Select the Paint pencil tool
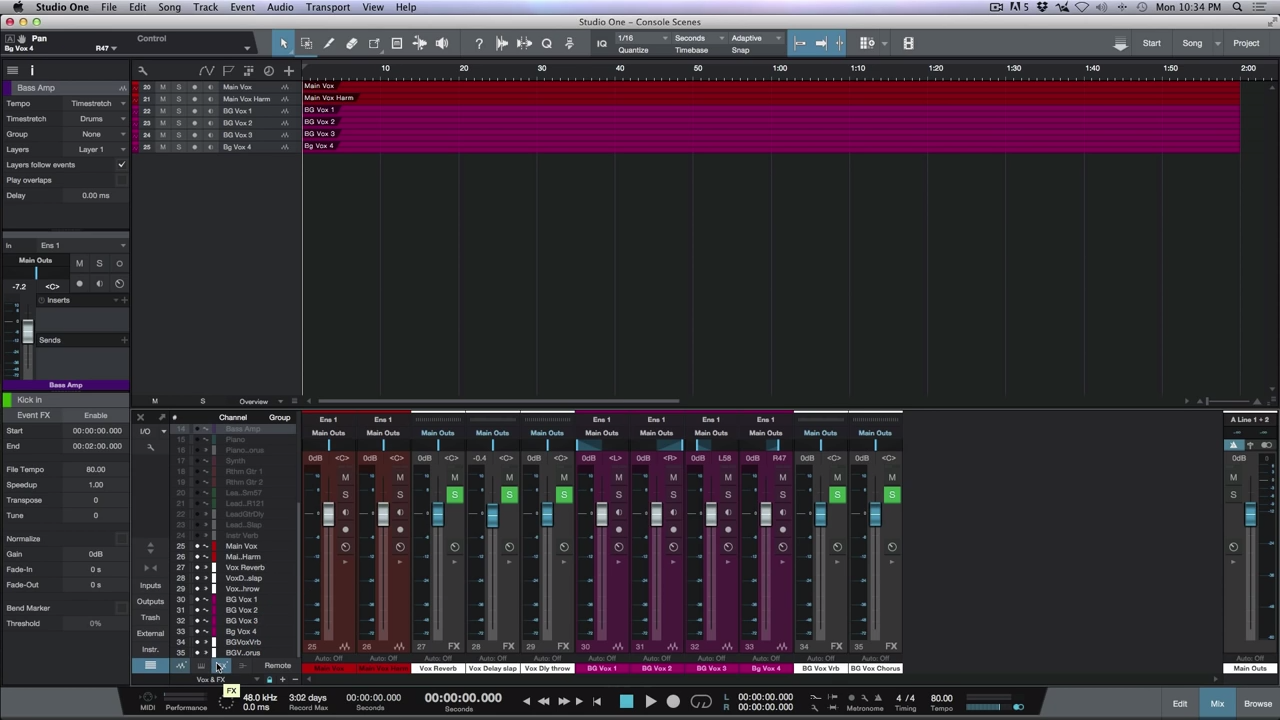The image size is (1280, 720). coord(329,43)
